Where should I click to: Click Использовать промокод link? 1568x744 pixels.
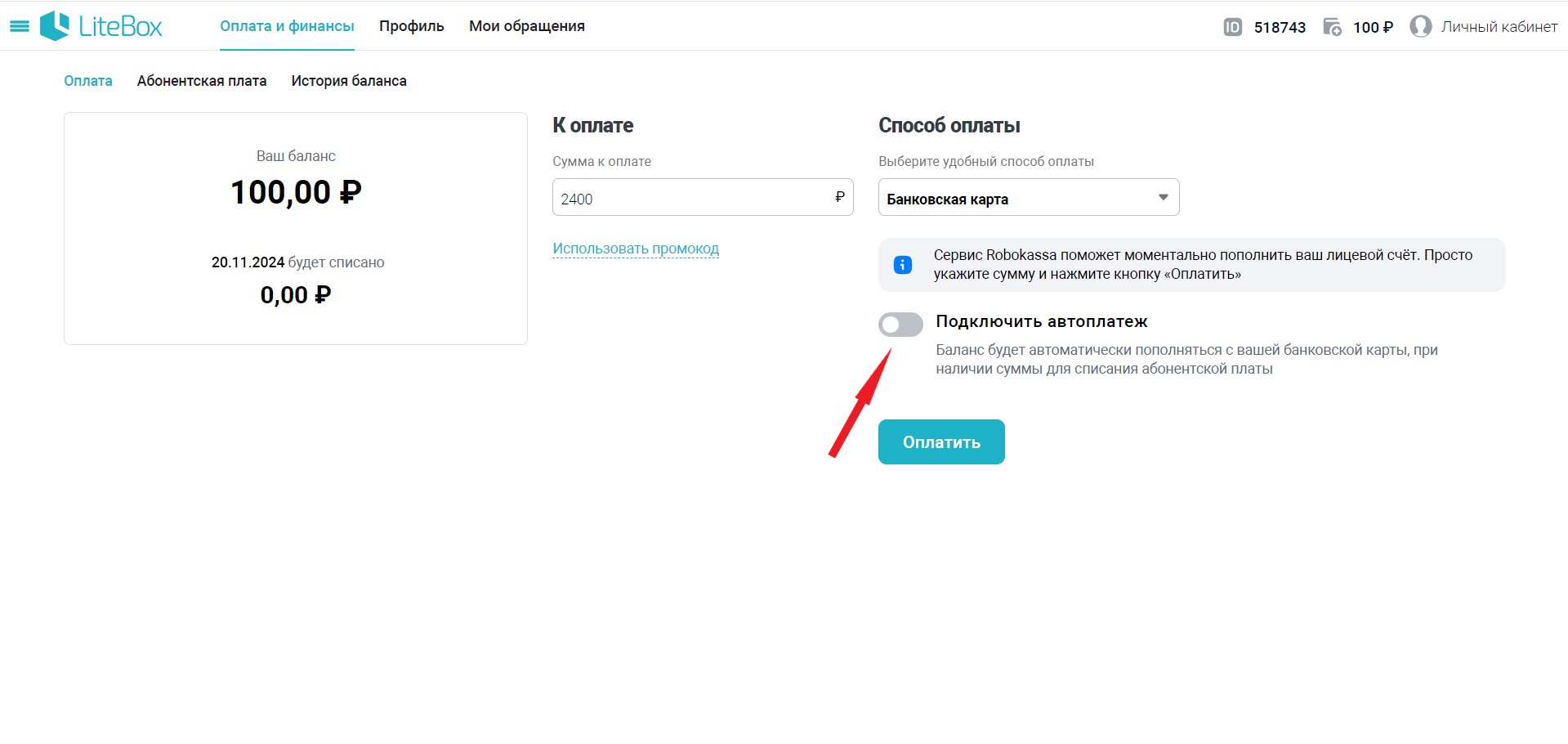[x=636, y=249]
